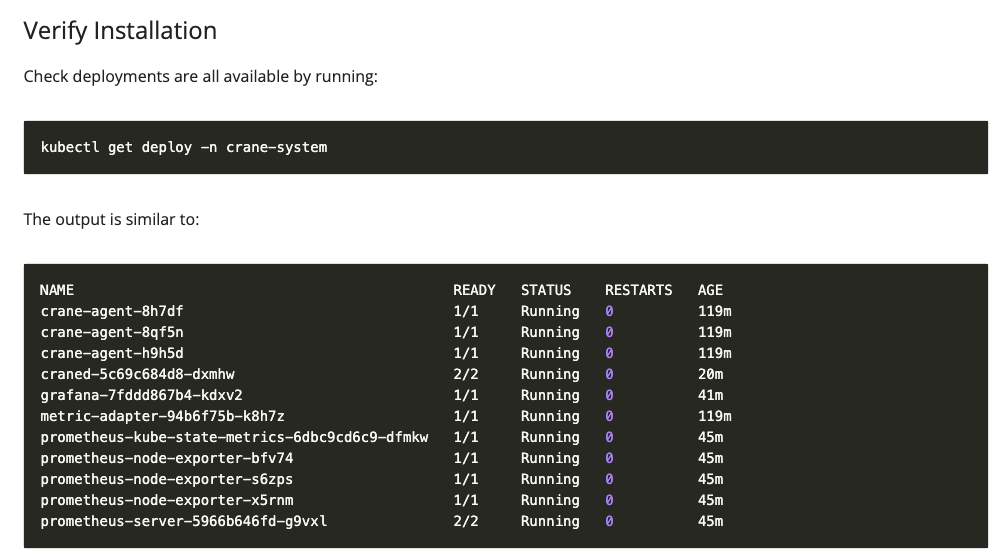Select pod name prometheus-node-exporter-bfv74
Screen dimensions: 1008x558
coord(167,458)
